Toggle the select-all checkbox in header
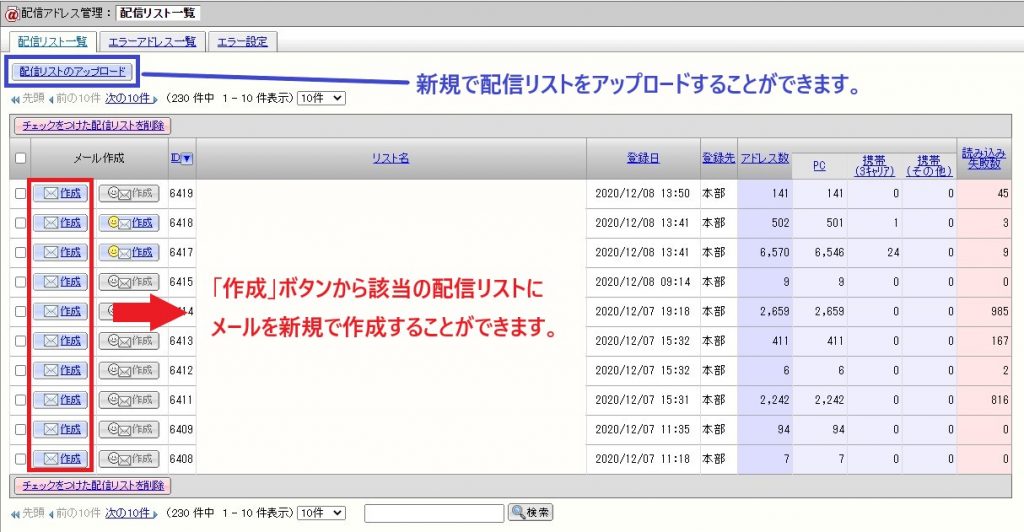Screen dimensions: 1024x532 [x=21, y=159]
